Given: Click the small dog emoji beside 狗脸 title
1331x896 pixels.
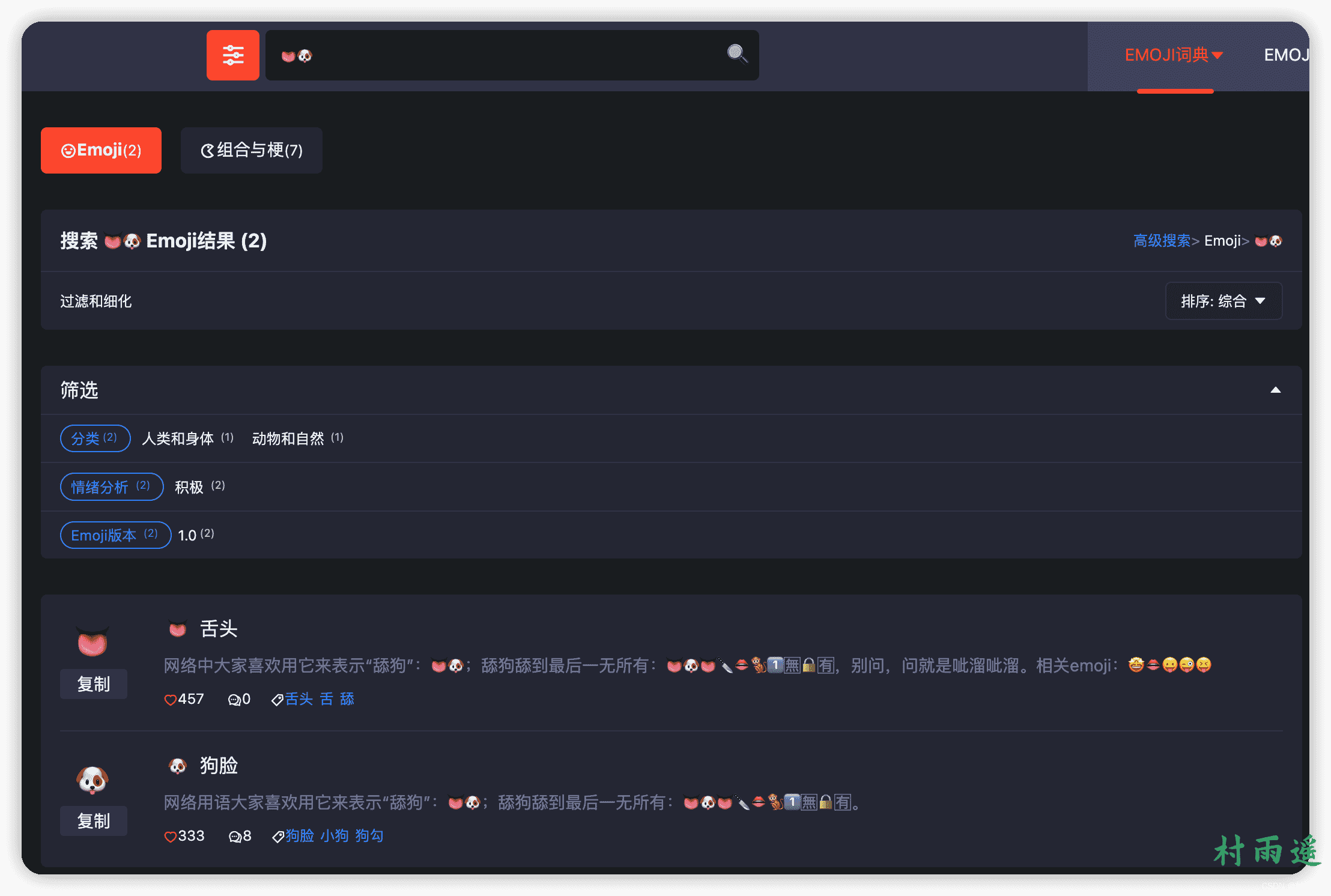Looking at the screenshot, I should coord(177,766).
